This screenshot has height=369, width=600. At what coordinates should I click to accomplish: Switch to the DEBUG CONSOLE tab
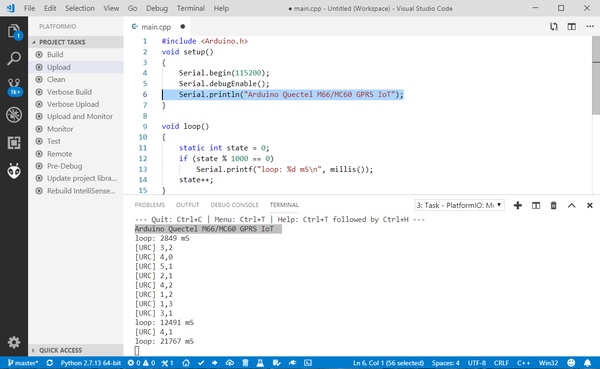click(x=235, y=205)
